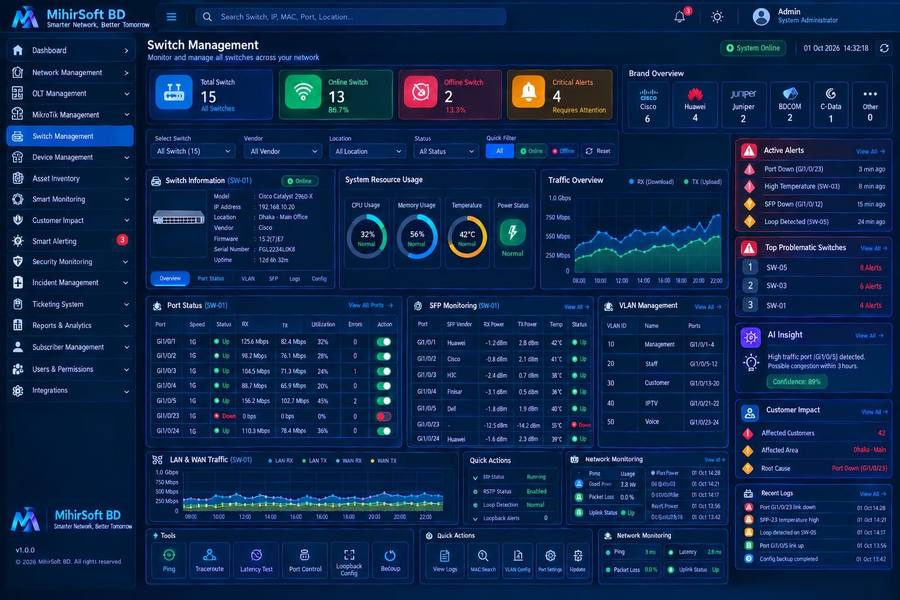Expand the OLT Management sidebar section
This screenshot has height=600, width=900.
coord(70,94)
